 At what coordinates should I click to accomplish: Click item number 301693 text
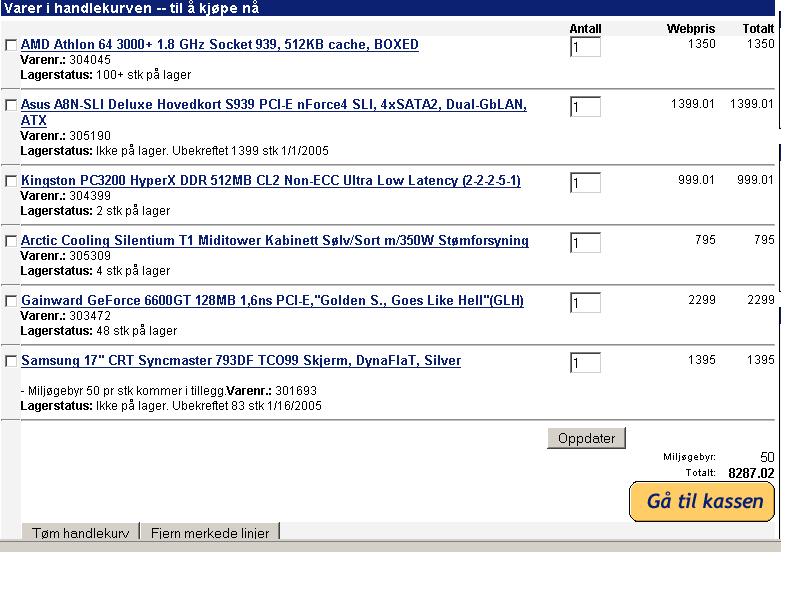coord(296,391)
